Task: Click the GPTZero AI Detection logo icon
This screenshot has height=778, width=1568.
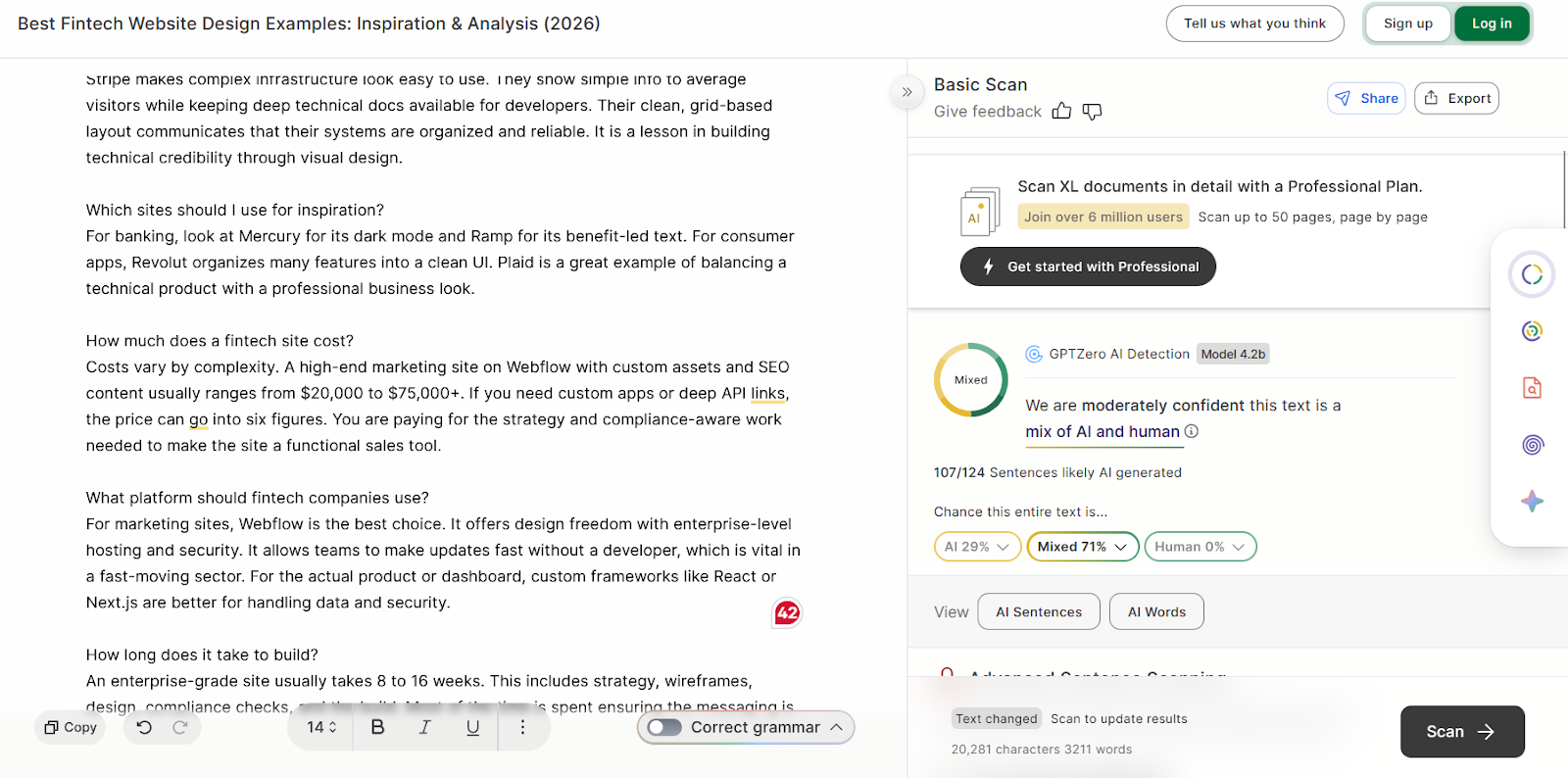Action: [x=1034, y=354]
